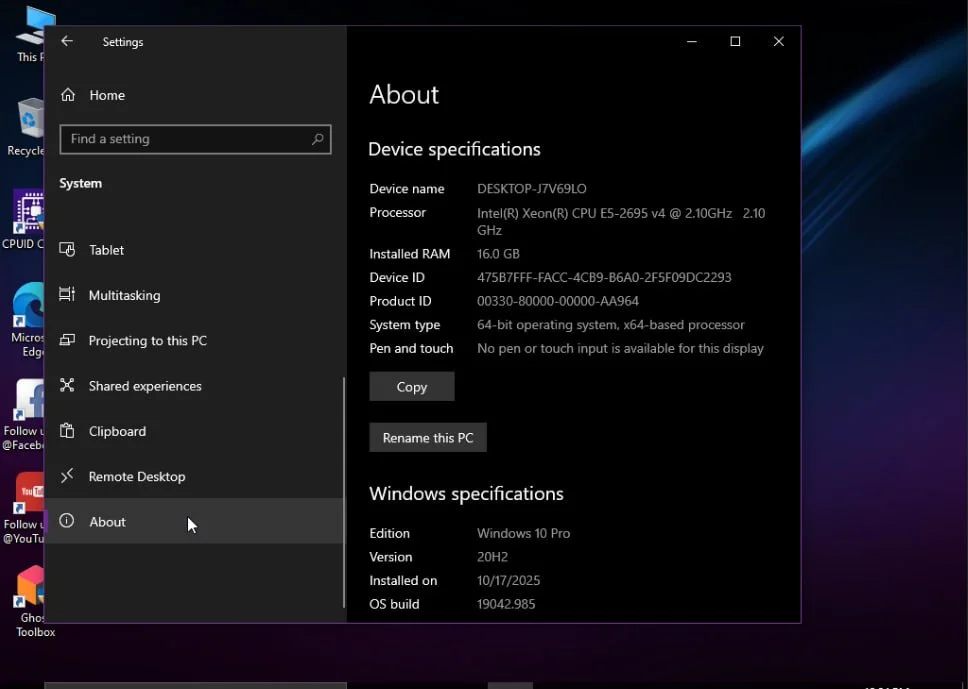The height and width of the screenshot is (689, 968).
Task: Click the Device ID value text
Action: (x=604, y=277)
